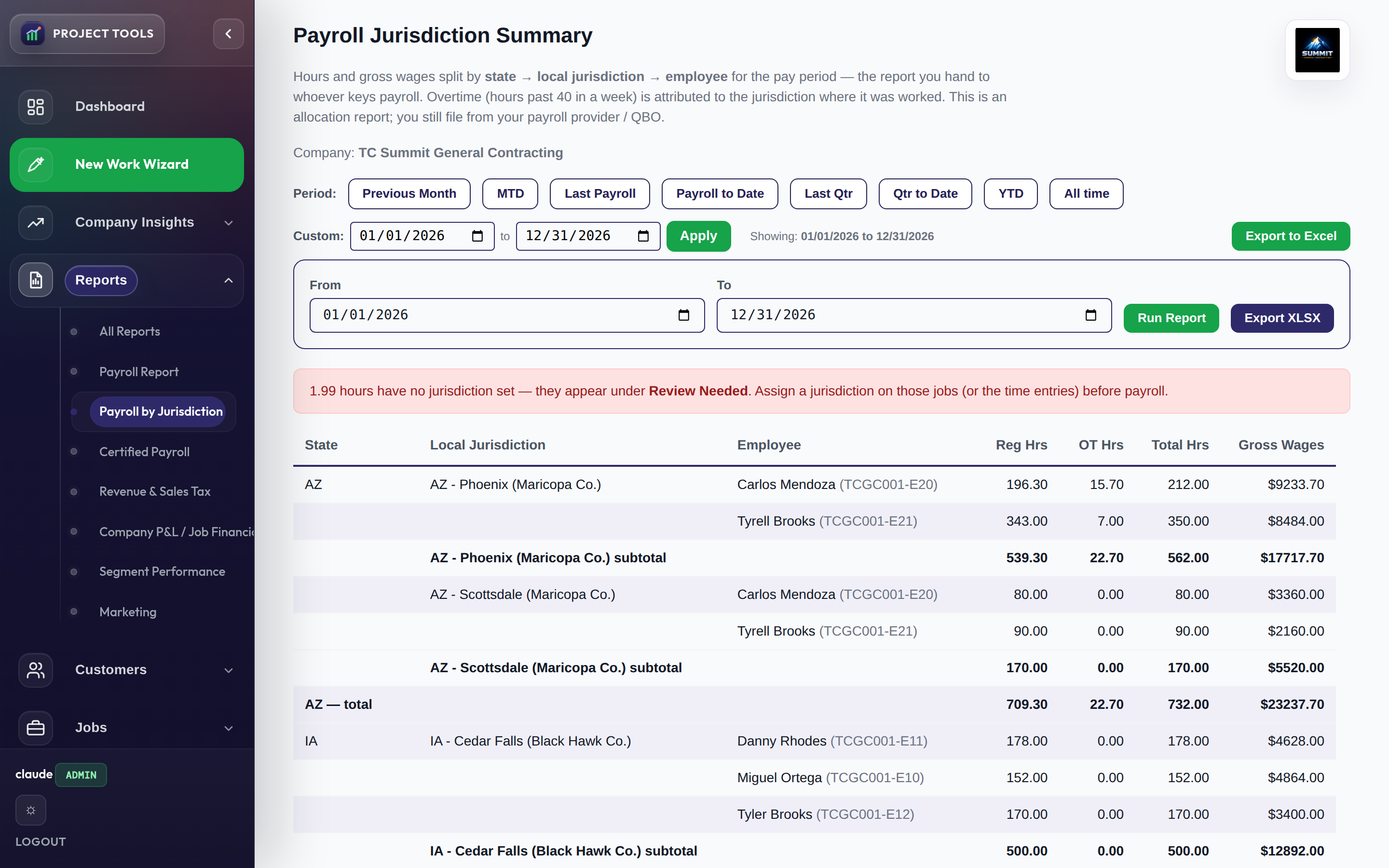Viewport: 1389px width, 868px height.
Task: Open calendar picker for Custom start date
Action: click(x=477, y=236)
